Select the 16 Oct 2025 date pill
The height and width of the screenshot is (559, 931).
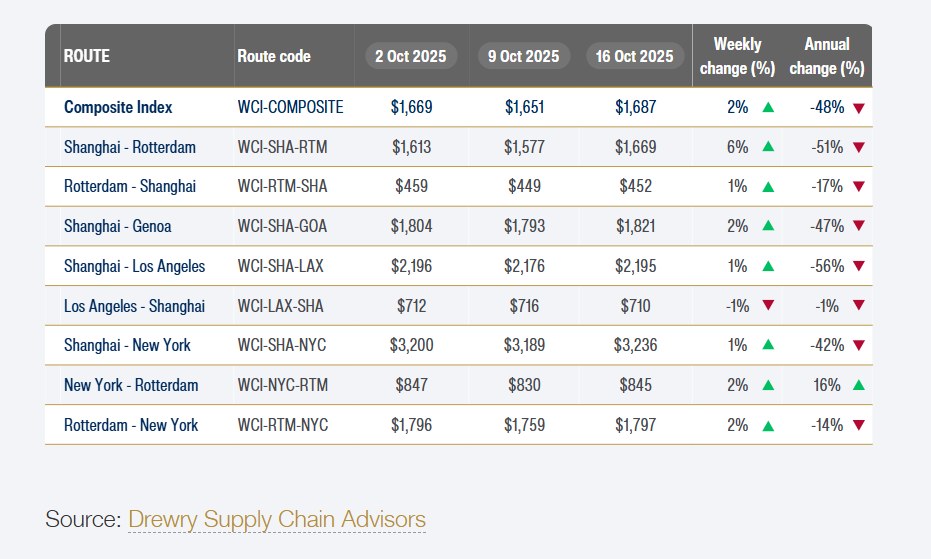[635, 56]
